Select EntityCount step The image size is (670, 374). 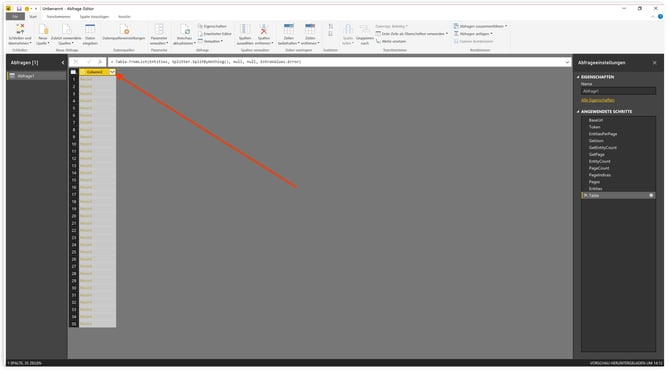(618, 161)
